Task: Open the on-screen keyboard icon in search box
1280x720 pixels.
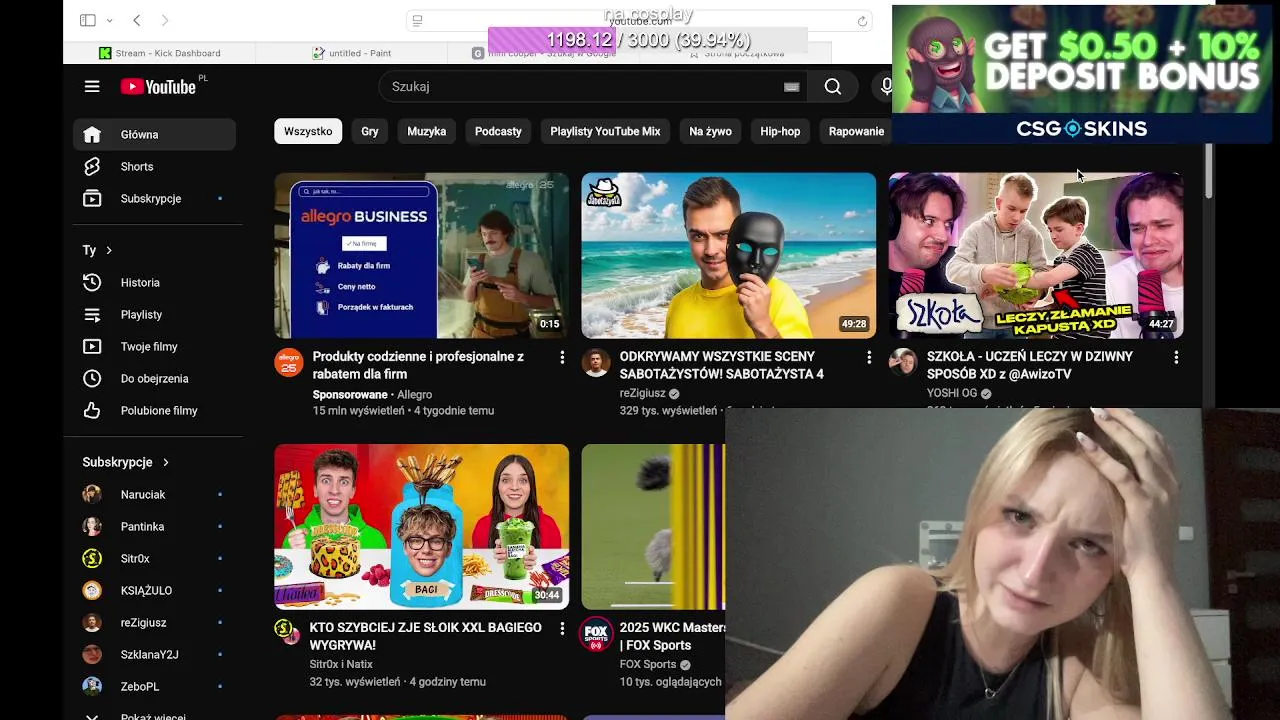Action: coord(791,87)
